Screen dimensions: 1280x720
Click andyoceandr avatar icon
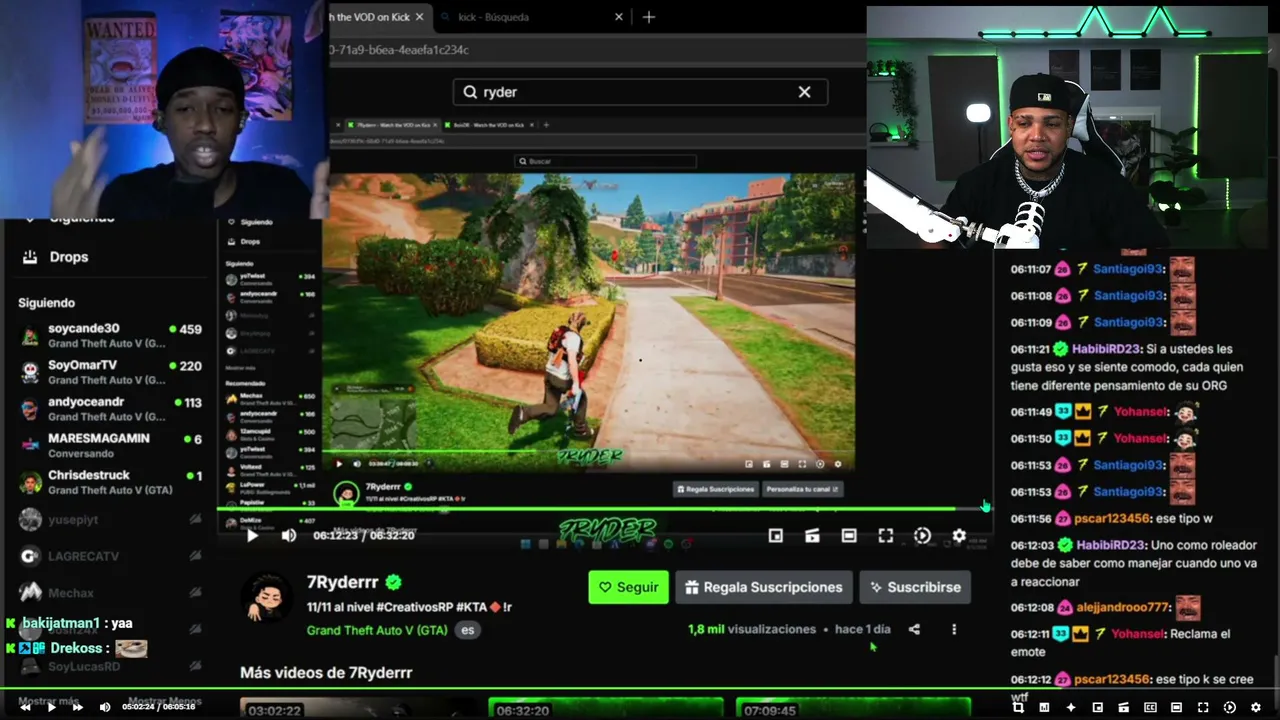pyautogui.click(x=31, y=409)
